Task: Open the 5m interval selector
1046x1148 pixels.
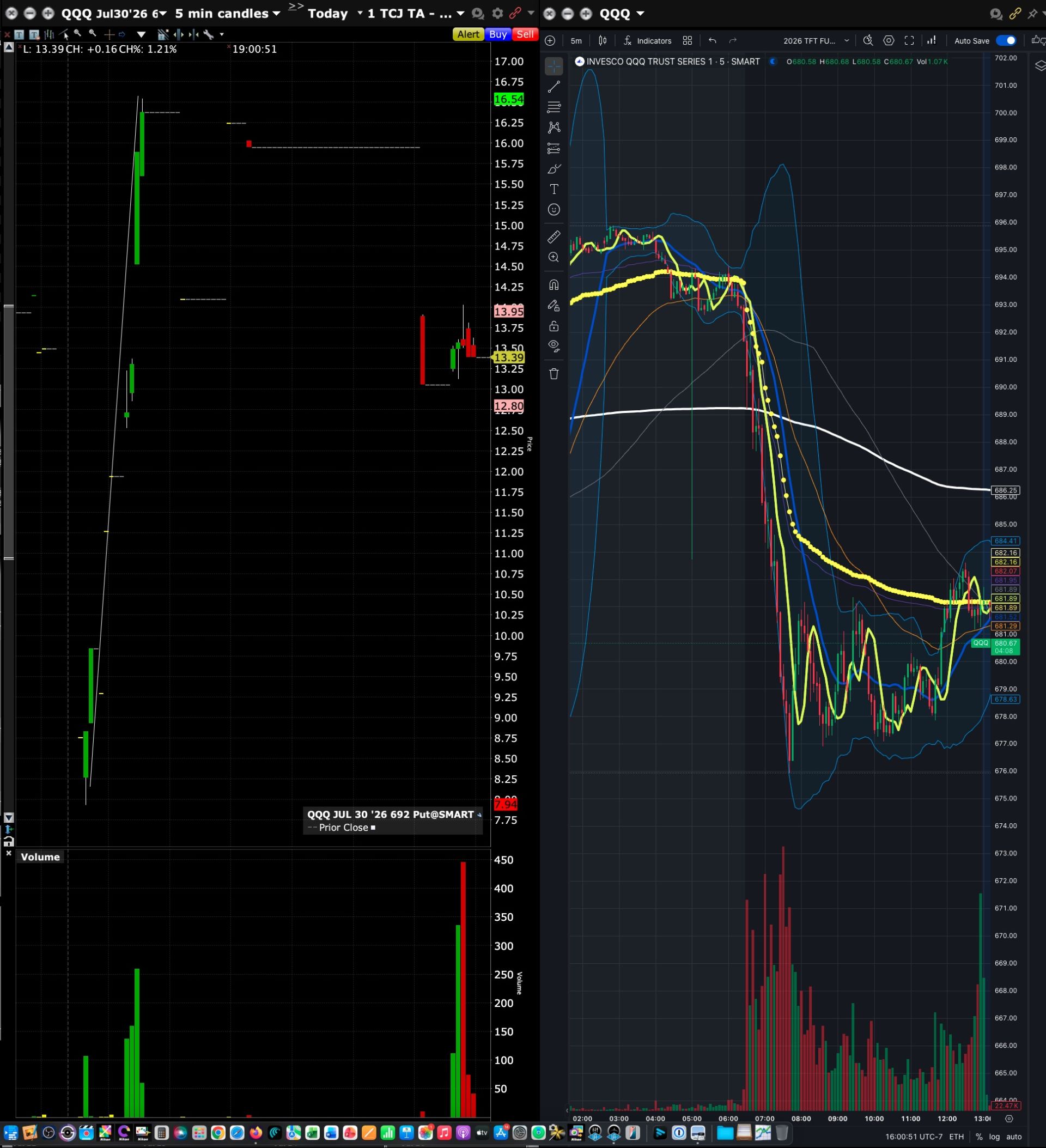Action: pyautogui.click(x=576, y=41)
